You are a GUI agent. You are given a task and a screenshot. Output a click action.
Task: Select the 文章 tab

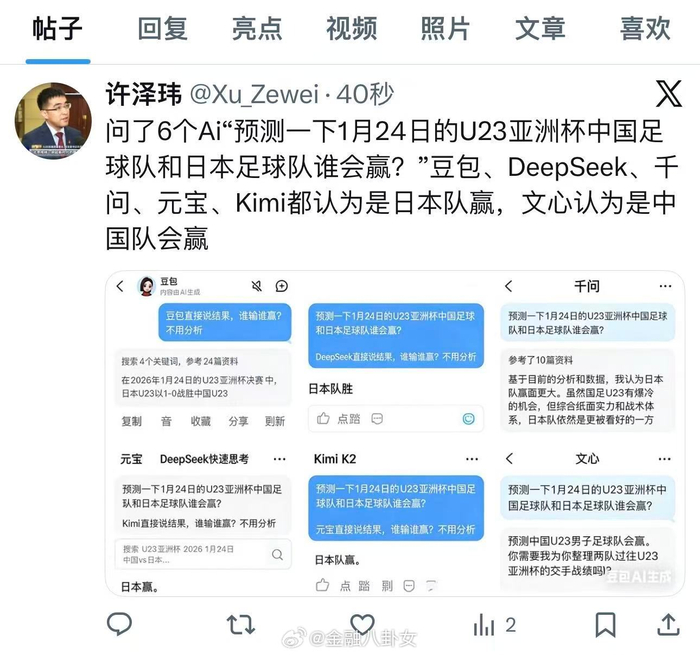540,29
